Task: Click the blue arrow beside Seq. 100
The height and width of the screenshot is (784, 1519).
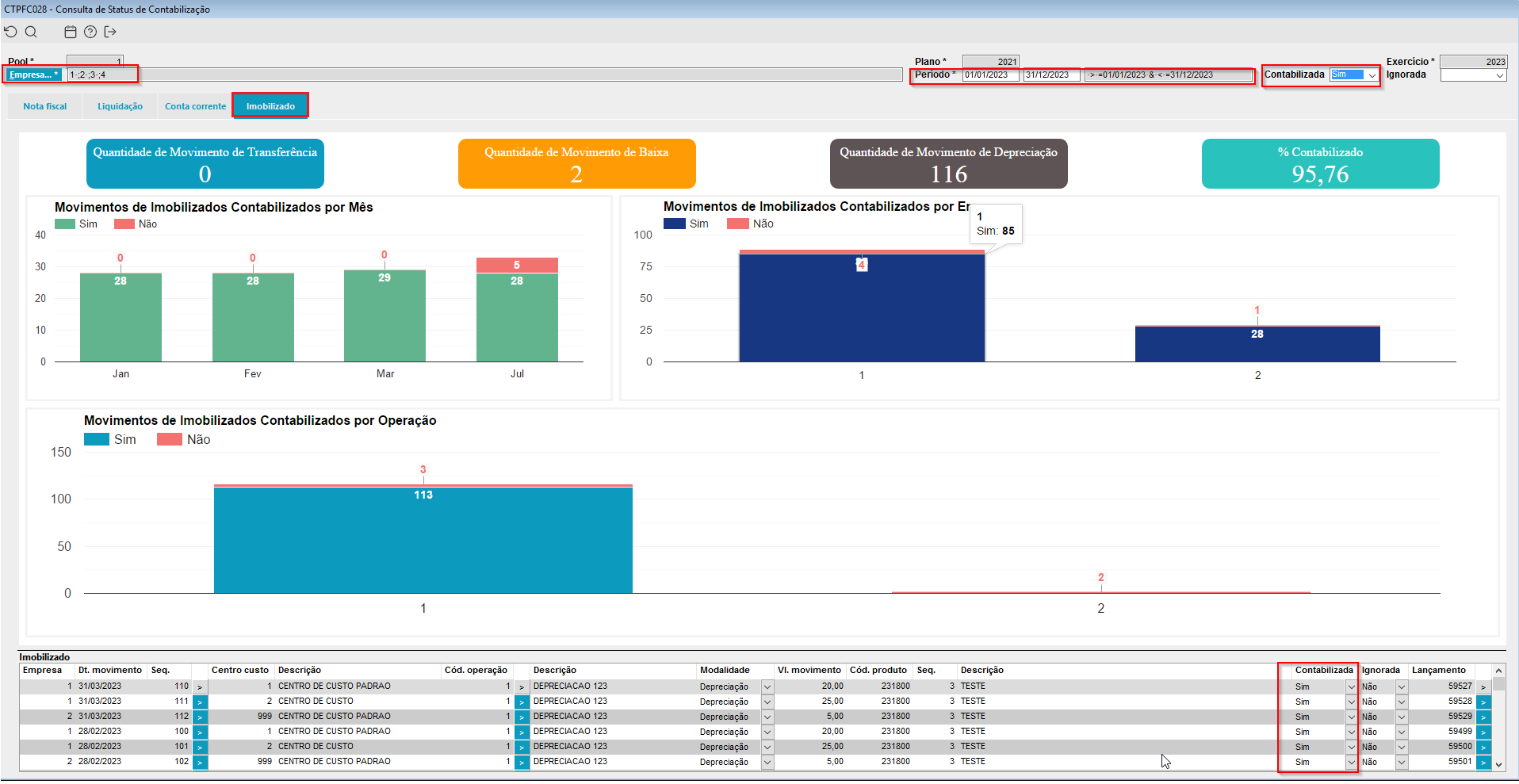Action: [x=200, y=732]
